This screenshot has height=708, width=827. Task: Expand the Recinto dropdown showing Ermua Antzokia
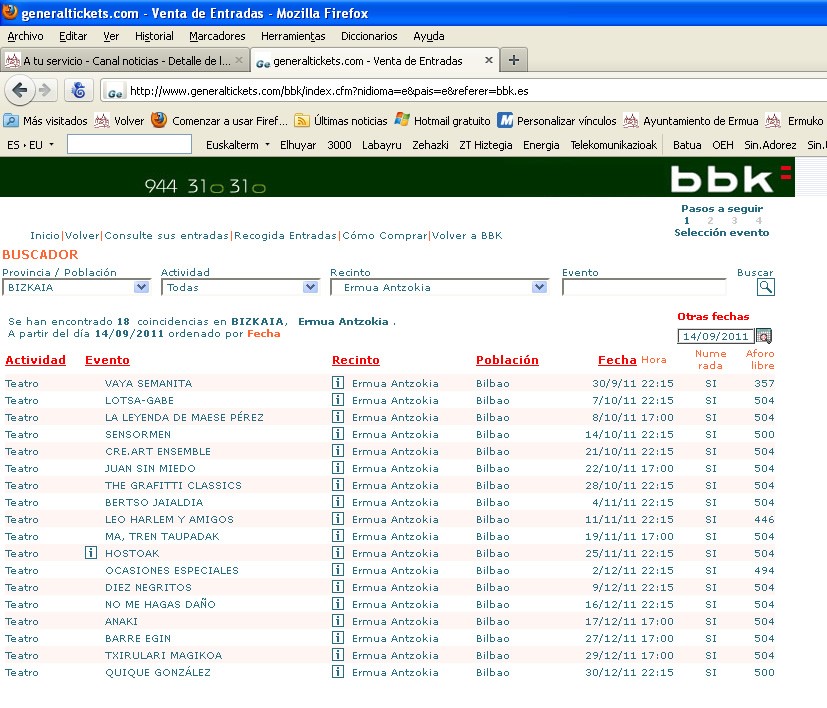click(540, 287)
